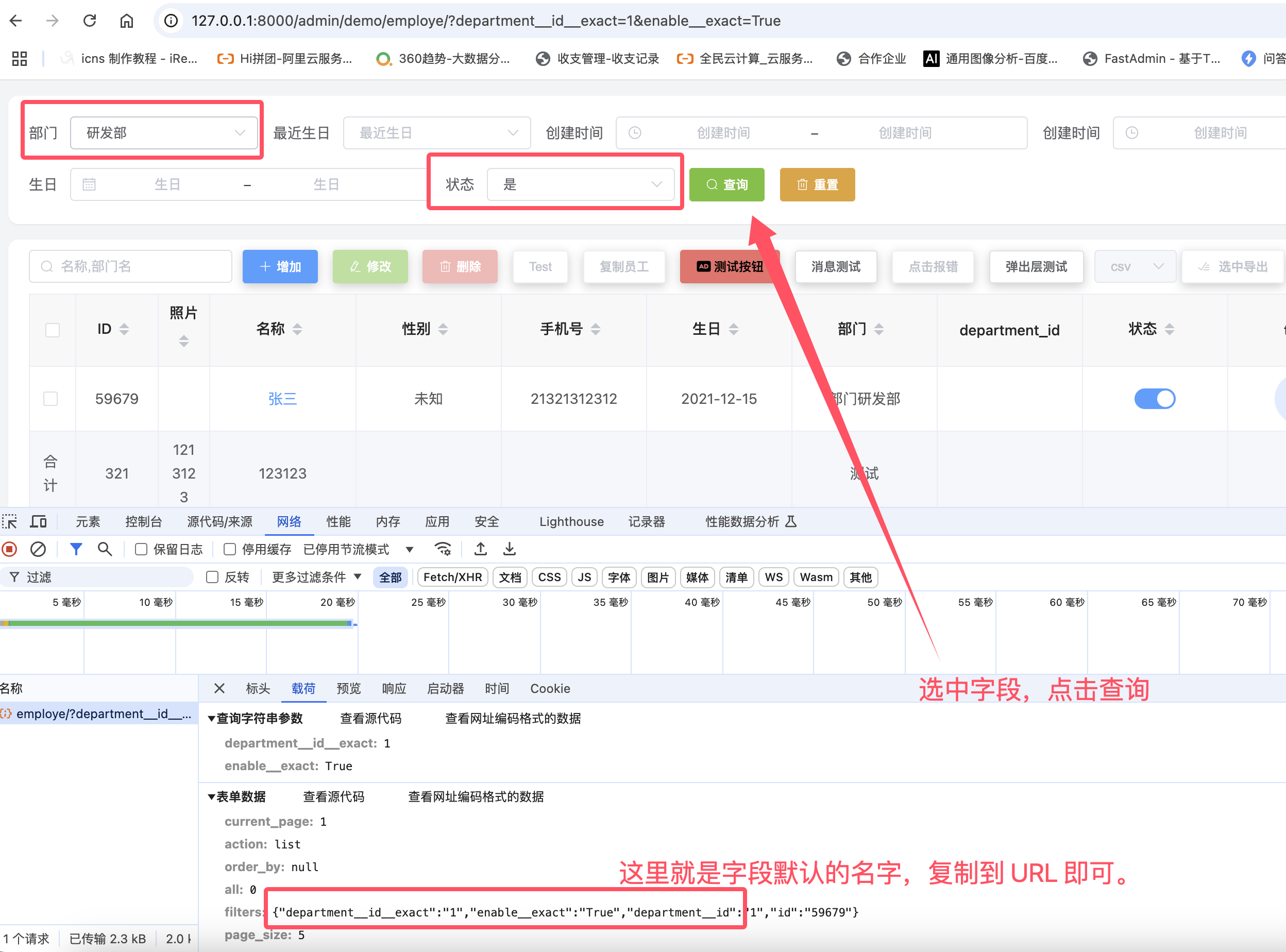The image size is (1286, 952).
Task: Open the 张三 employee link
Action: [x=282, y=399]
